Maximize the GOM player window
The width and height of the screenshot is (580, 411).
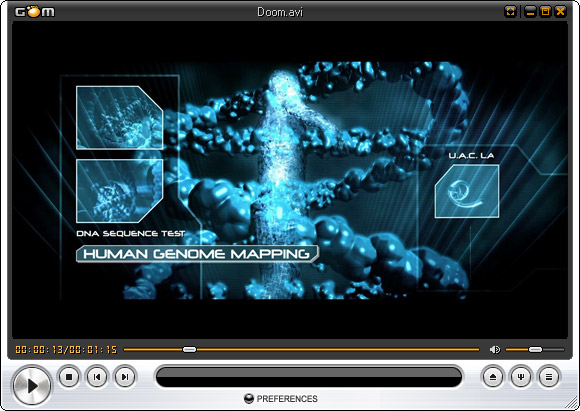545,12
